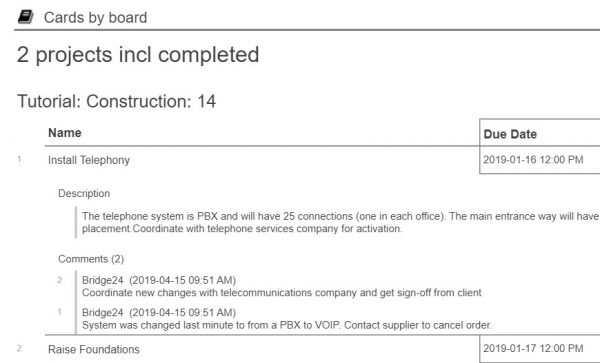This screenshot has height=363, width=600.
Task: Select comment about coordinating with telecommunications company
Action: [282, 293]
